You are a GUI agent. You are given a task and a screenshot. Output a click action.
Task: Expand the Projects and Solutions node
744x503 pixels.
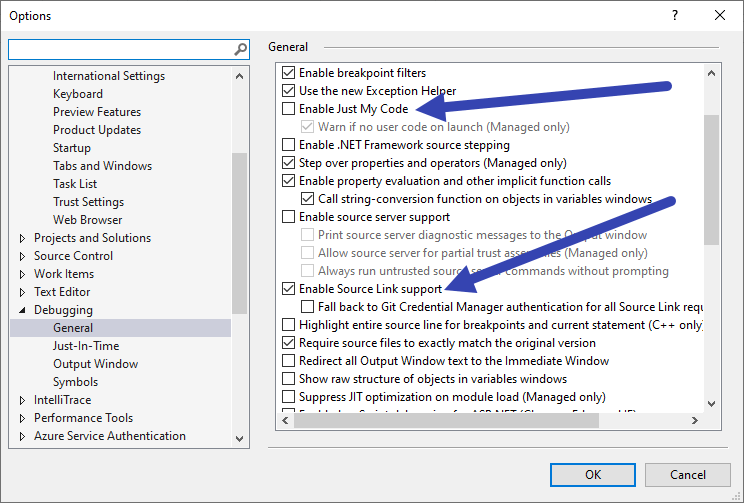[23, 238]
